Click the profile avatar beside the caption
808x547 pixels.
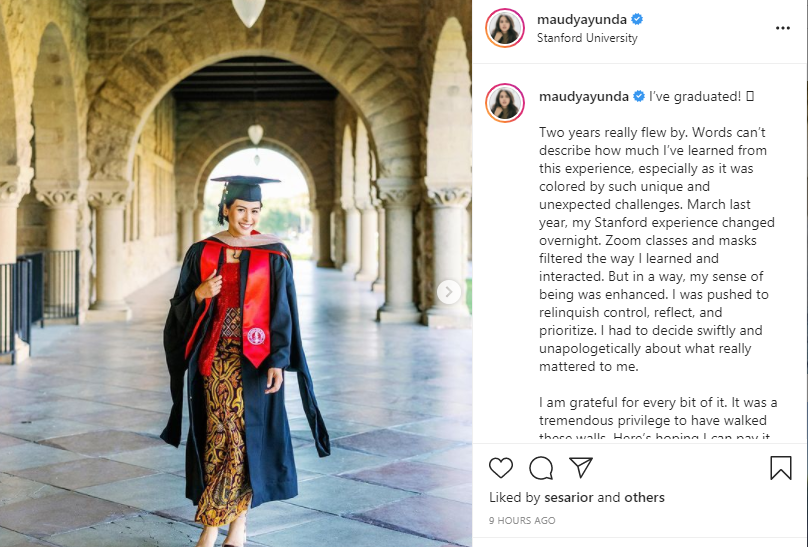pos(505,103)
